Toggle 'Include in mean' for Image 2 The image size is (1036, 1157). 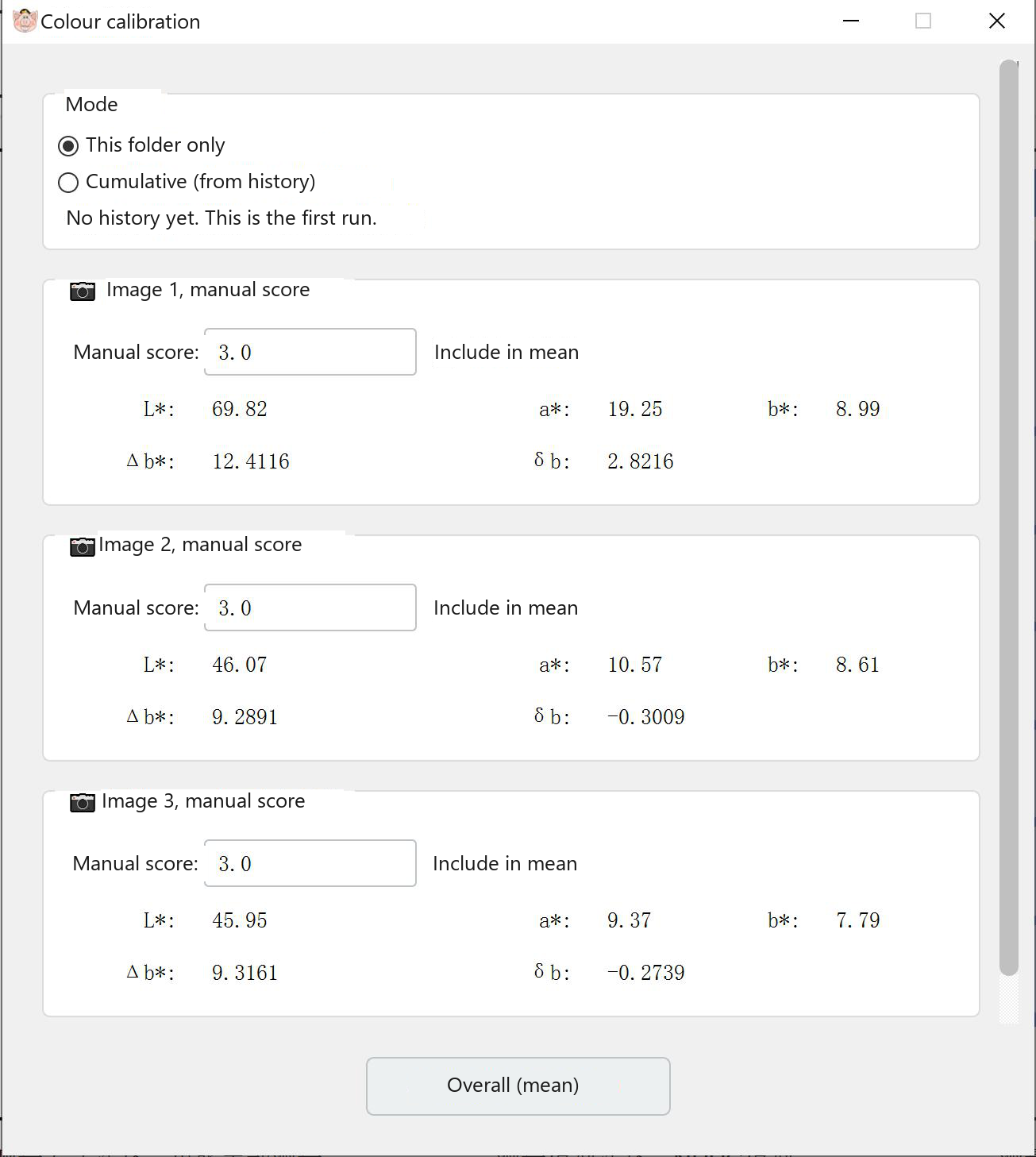point(506,607)
